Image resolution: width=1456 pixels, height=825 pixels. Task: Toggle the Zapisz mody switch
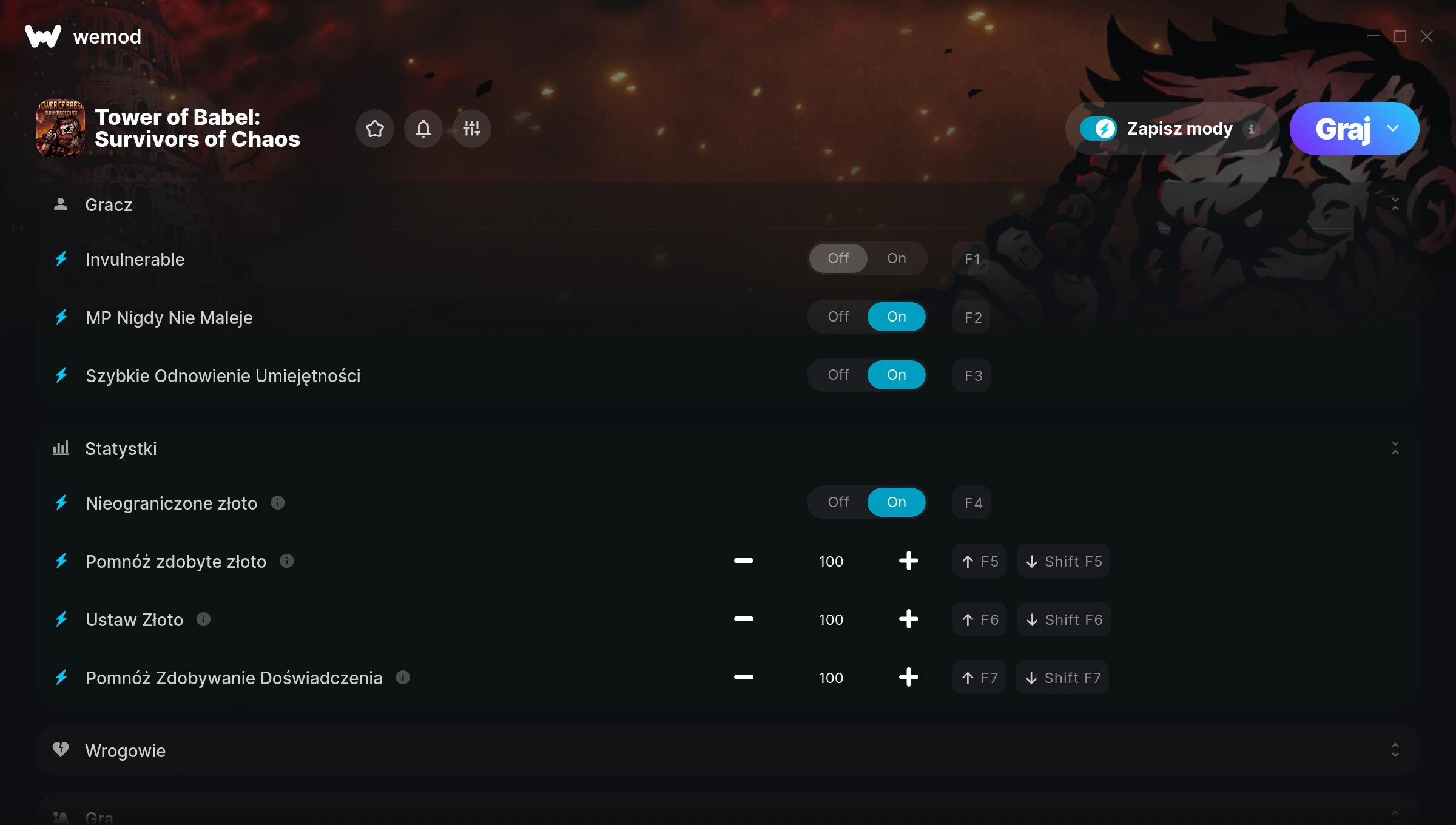point(1098,129)
